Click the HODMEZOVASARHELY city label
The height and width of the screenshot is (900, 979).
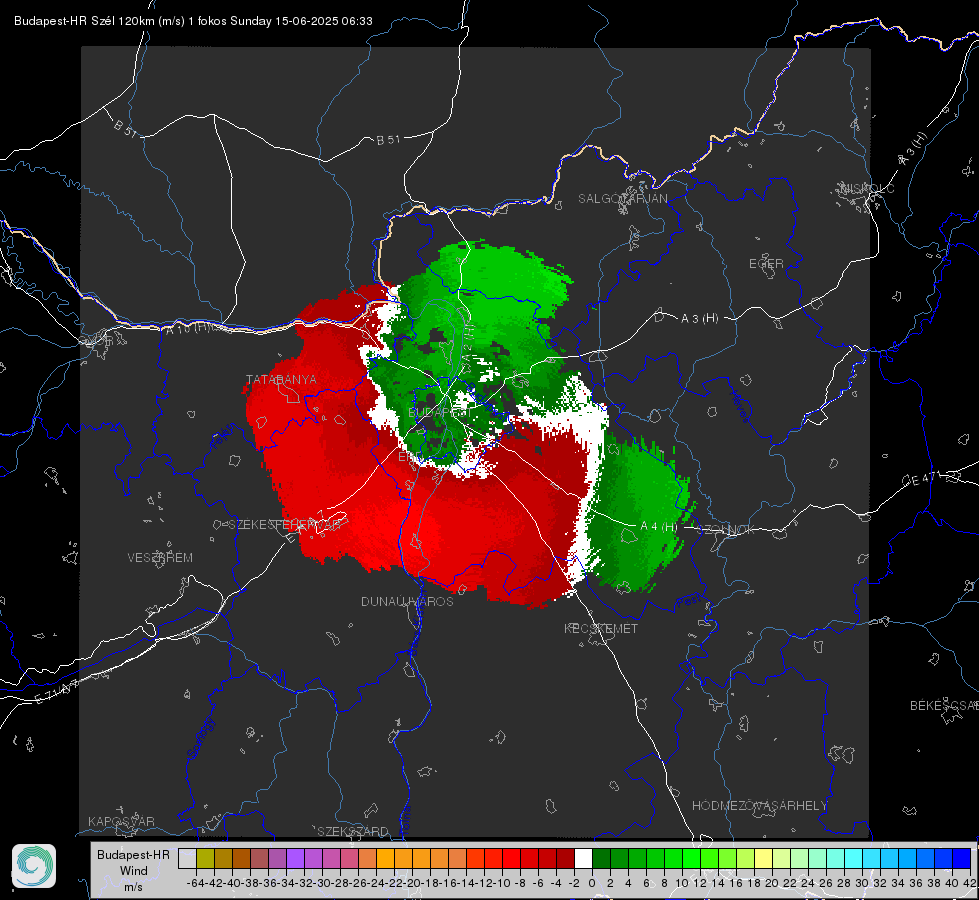[x=759, y=806]
